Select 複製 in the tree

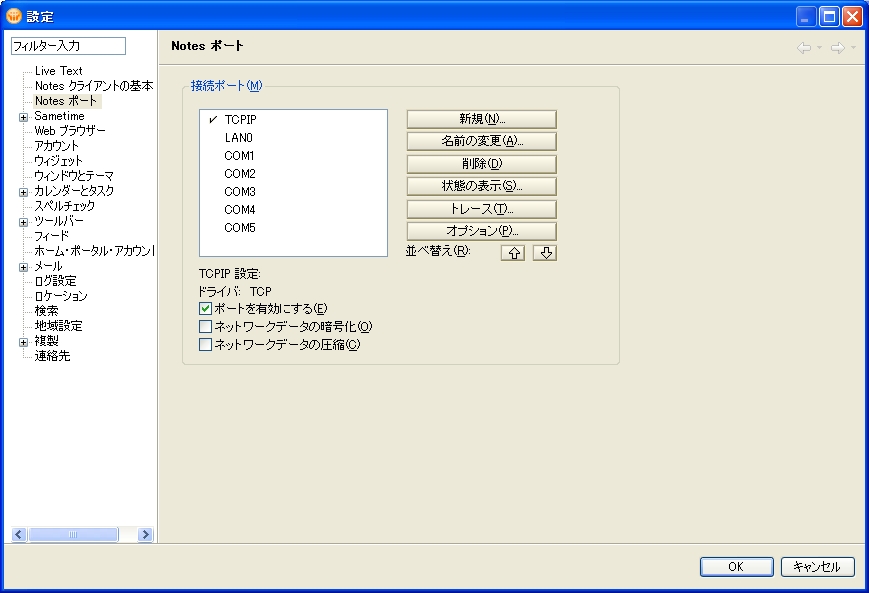coord(46,341)
